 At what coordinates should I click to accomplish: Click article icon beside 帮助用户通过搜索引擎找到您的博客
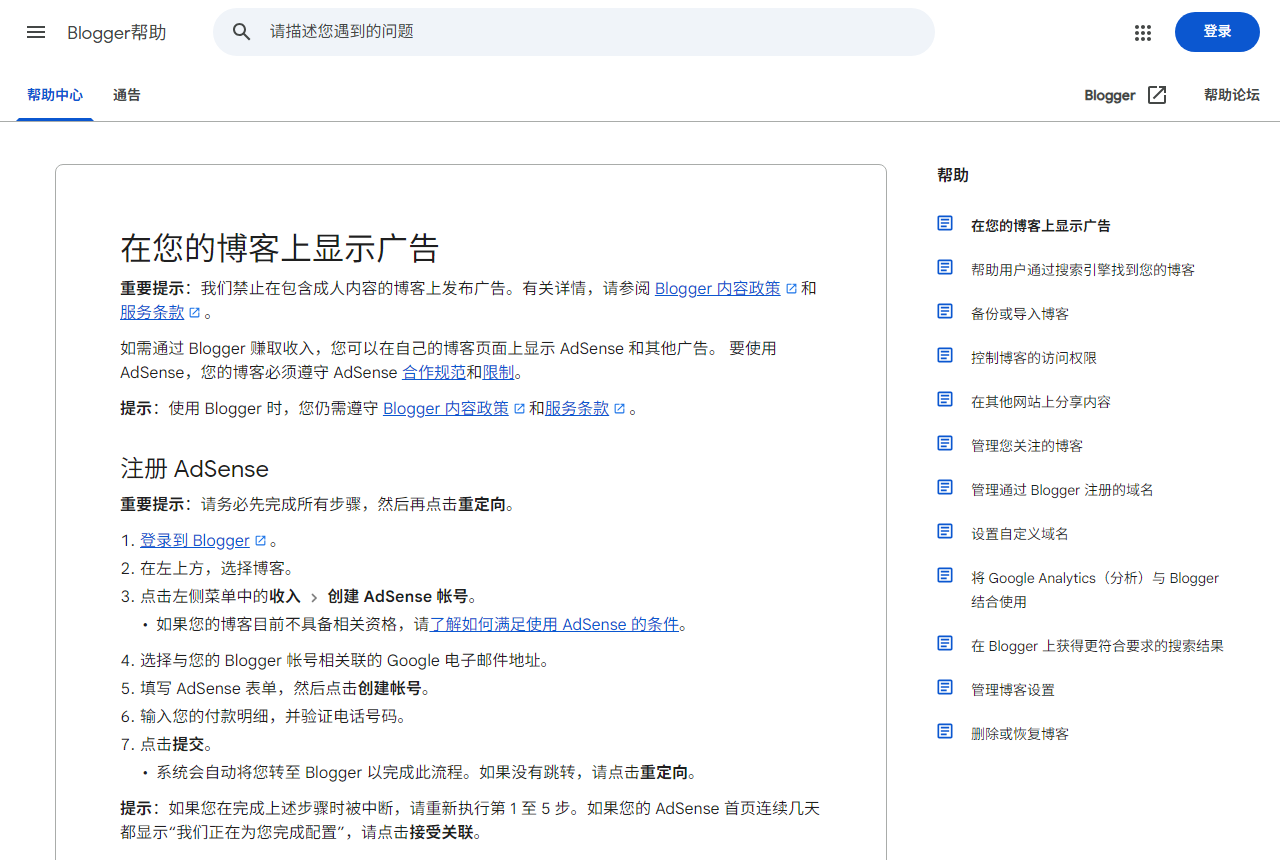pos(945,267)
